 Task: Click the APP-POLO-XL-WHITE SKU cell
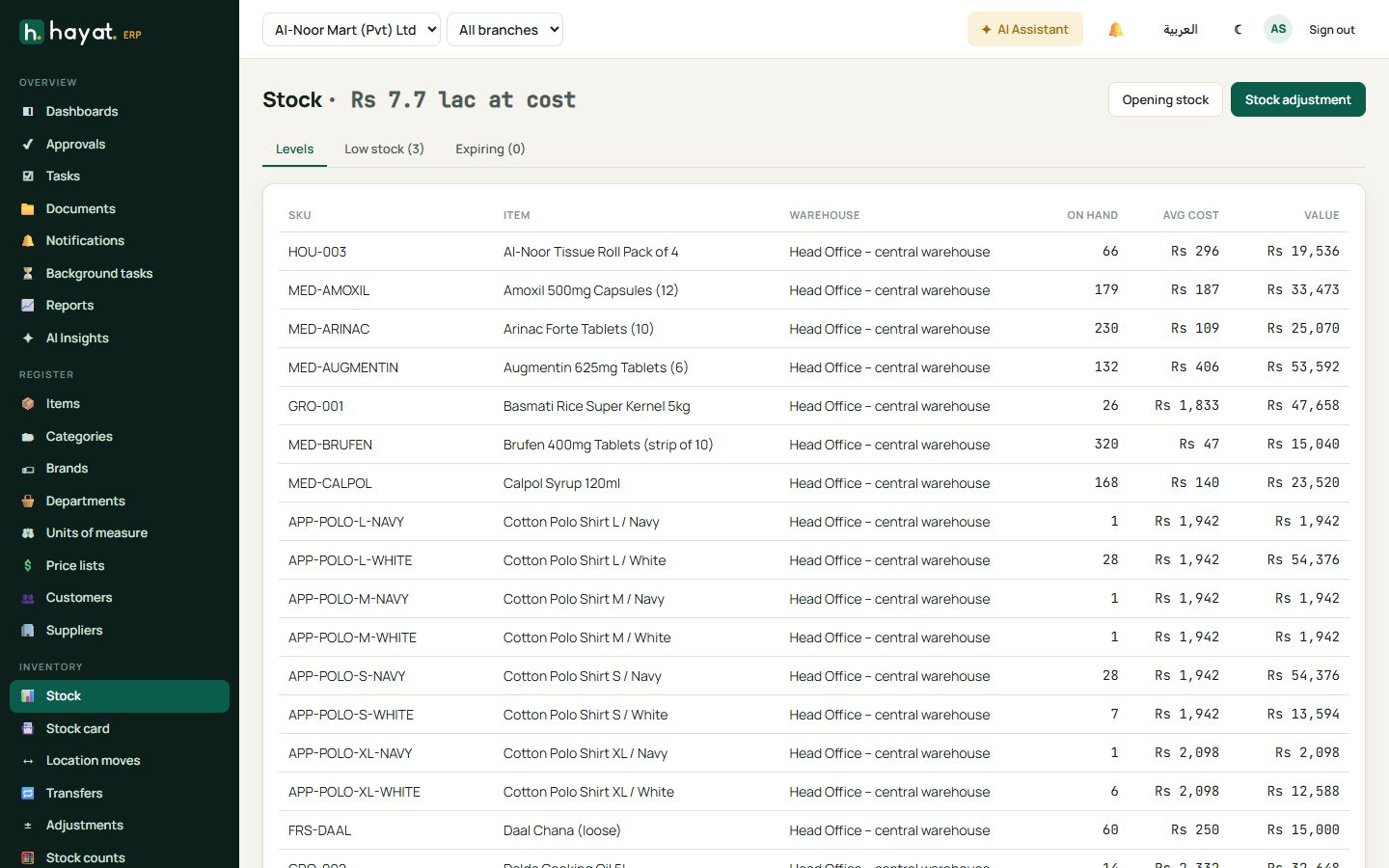(x=354, y=792)
